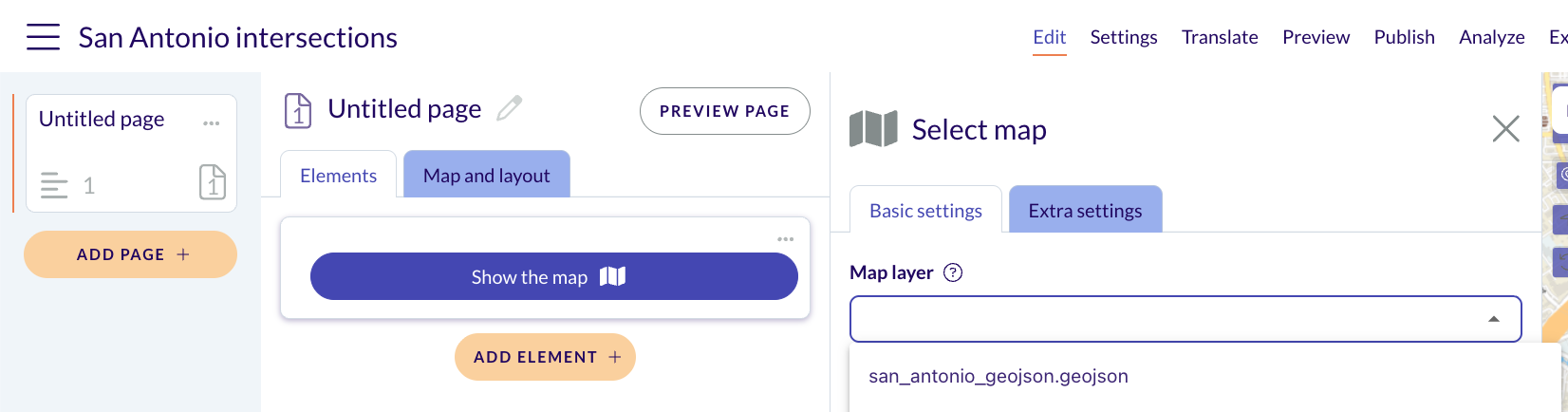Select the Untitled page card in sidebar
Screen dimensions: 1568x412
(131, 153)
